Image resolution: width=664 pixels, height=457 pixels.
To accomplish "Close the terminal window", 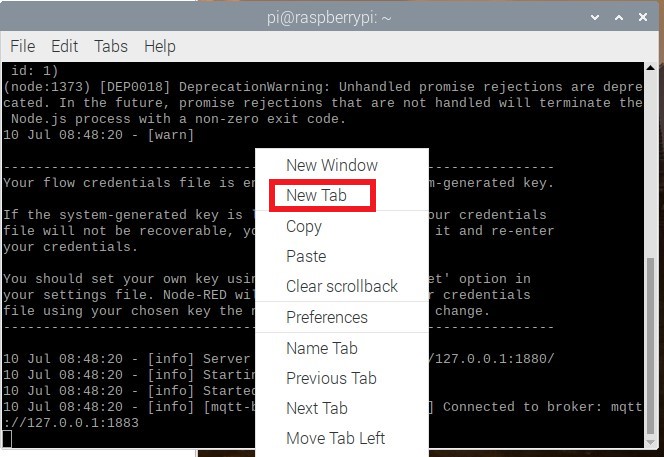I will tap(643, 16).
